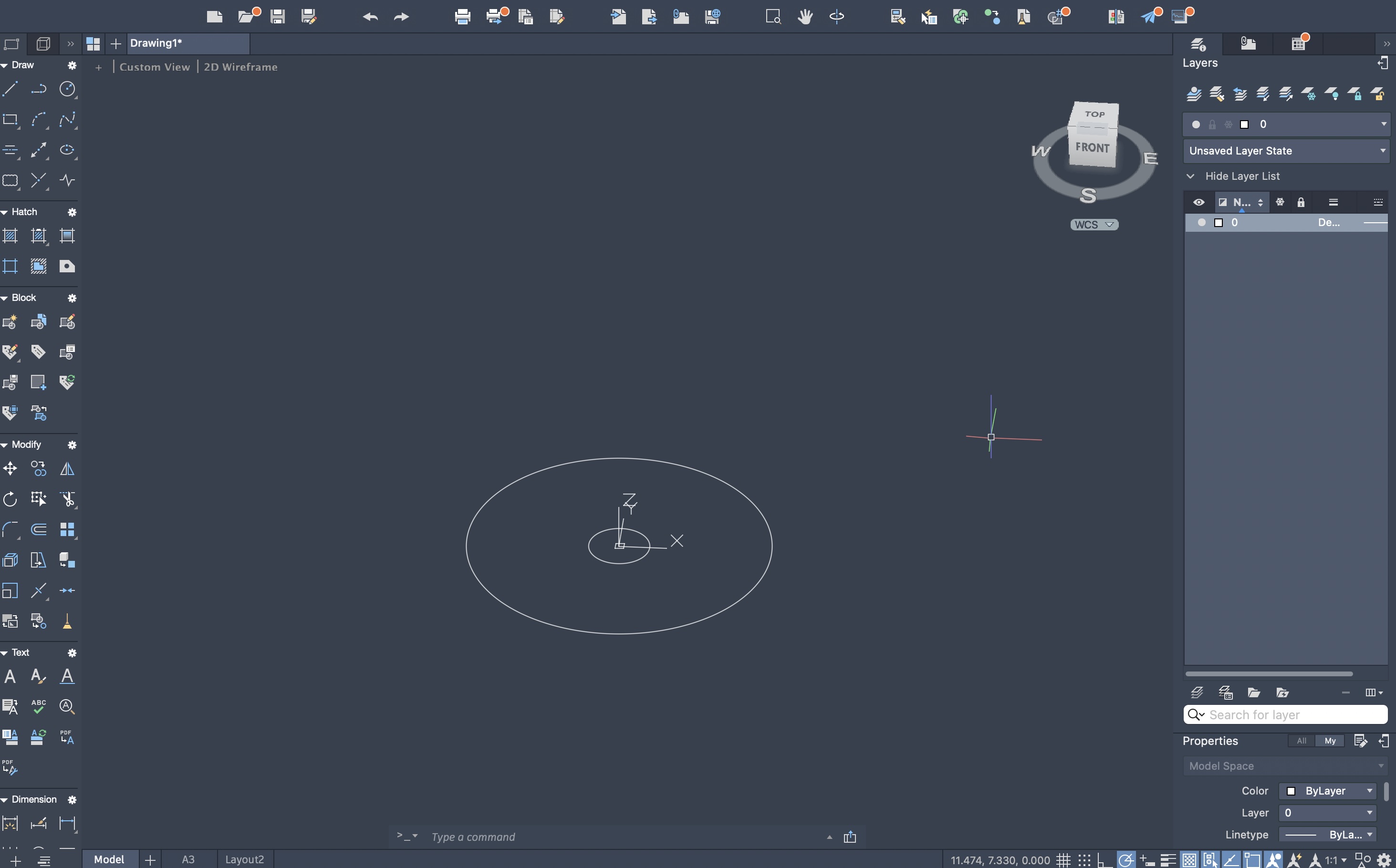Toggle grid display in status bar
This screenshot has width=1396, height=868.
(x=1063, y=860)
